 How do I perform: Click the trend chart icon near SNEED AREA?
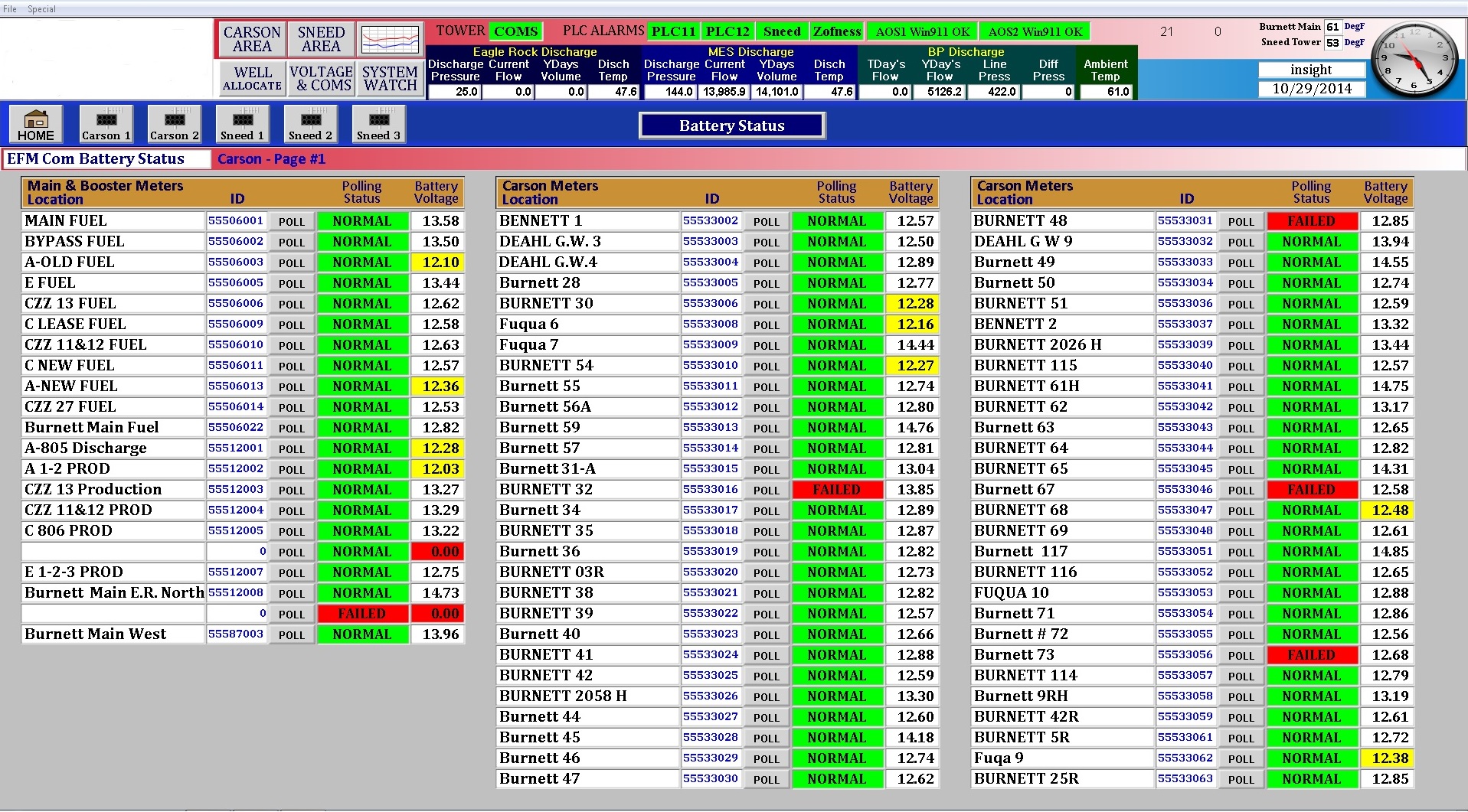coord(390,39)
